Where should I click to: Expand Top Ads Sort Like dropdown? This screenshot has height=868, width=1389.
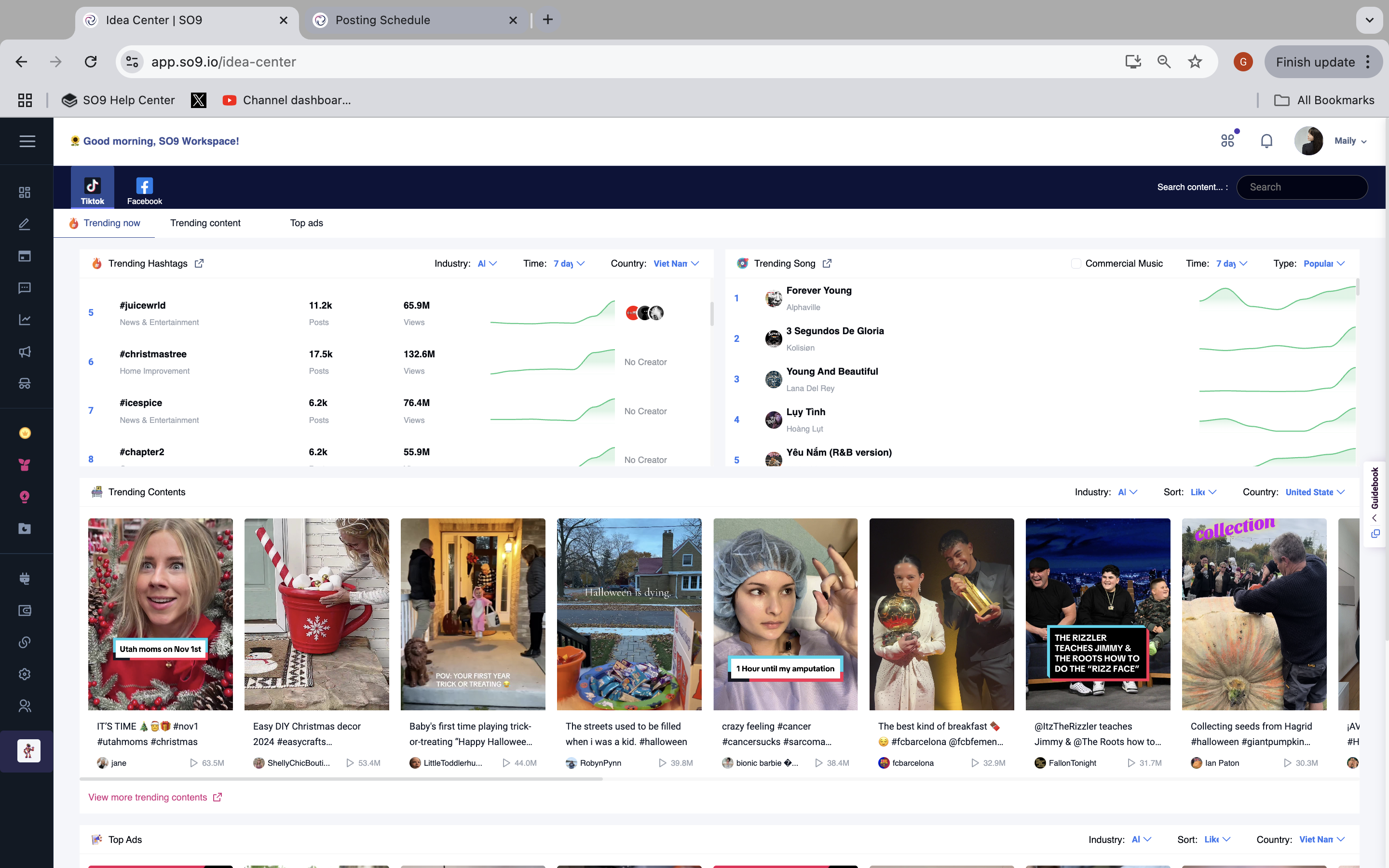tap(1217, 839)
